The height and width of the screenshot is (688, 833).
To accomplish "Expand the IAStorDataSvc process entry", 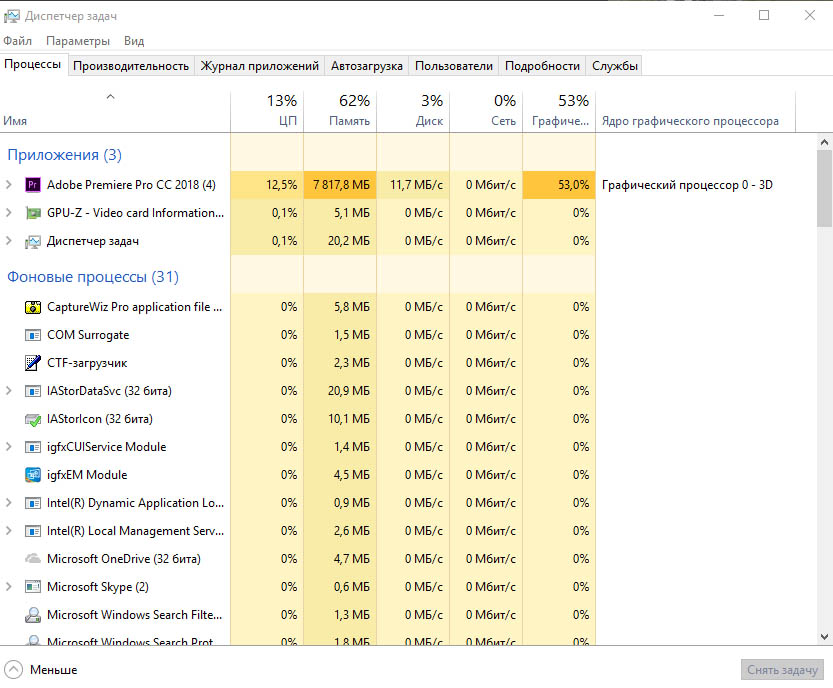I will pyautogui.click(x=9, y=391).
